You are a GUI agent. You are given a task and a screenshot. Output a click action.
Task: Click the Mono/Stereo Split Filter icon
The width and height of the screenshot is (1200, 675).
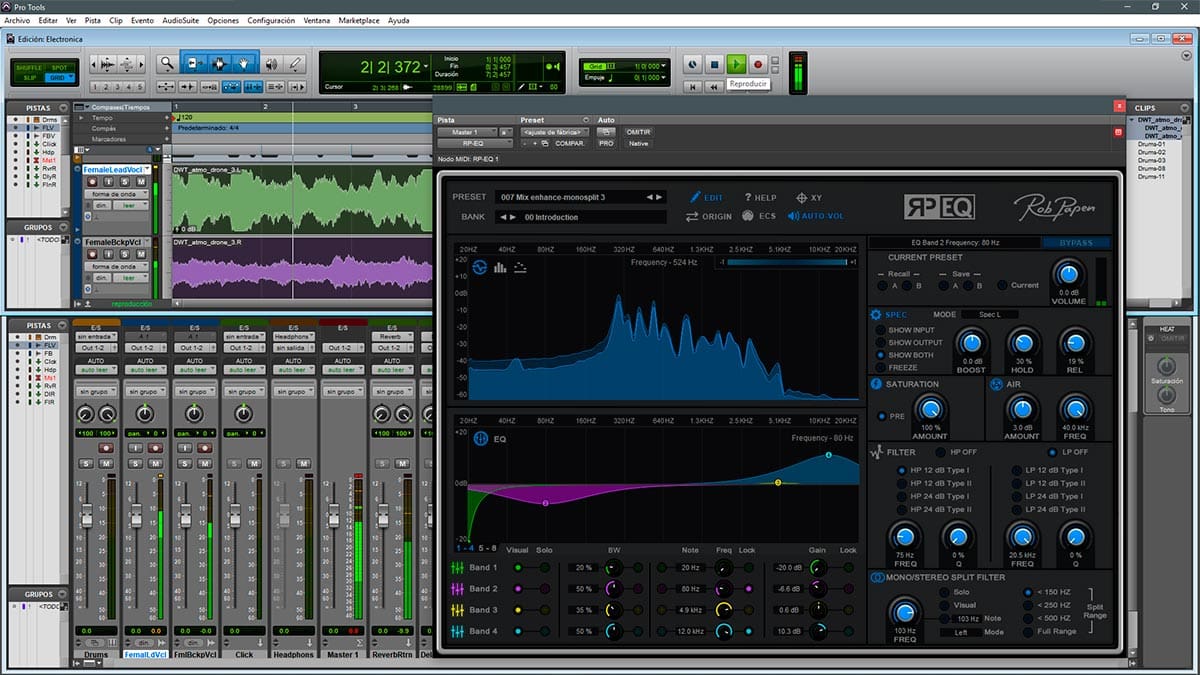(x=876, y=577)
